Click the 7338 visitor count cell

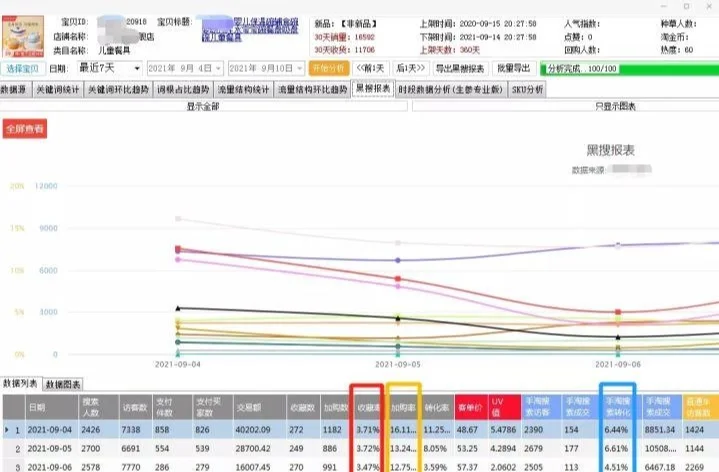135,430
